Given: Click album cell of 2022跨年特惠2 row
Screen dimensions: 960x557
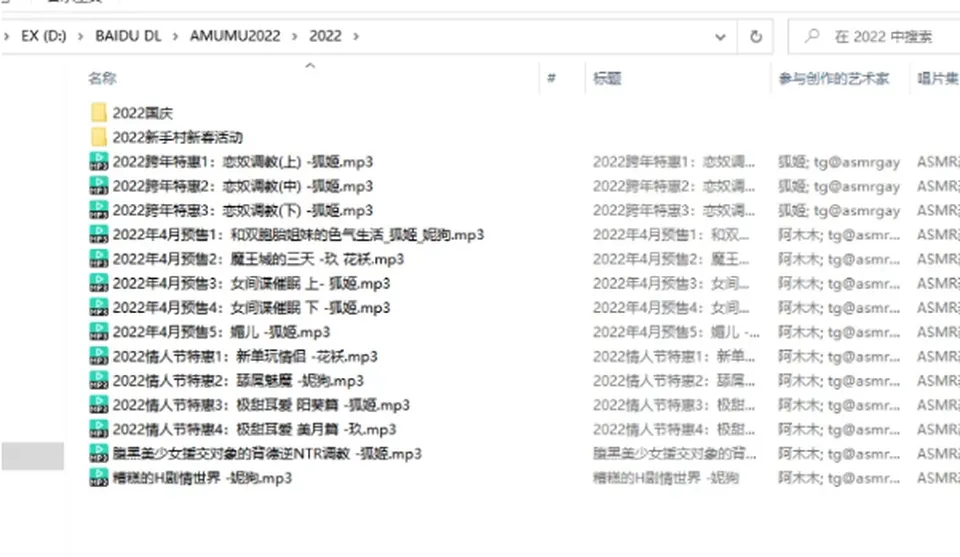Looking at the screenshot, I should click(x=938, y=186).
